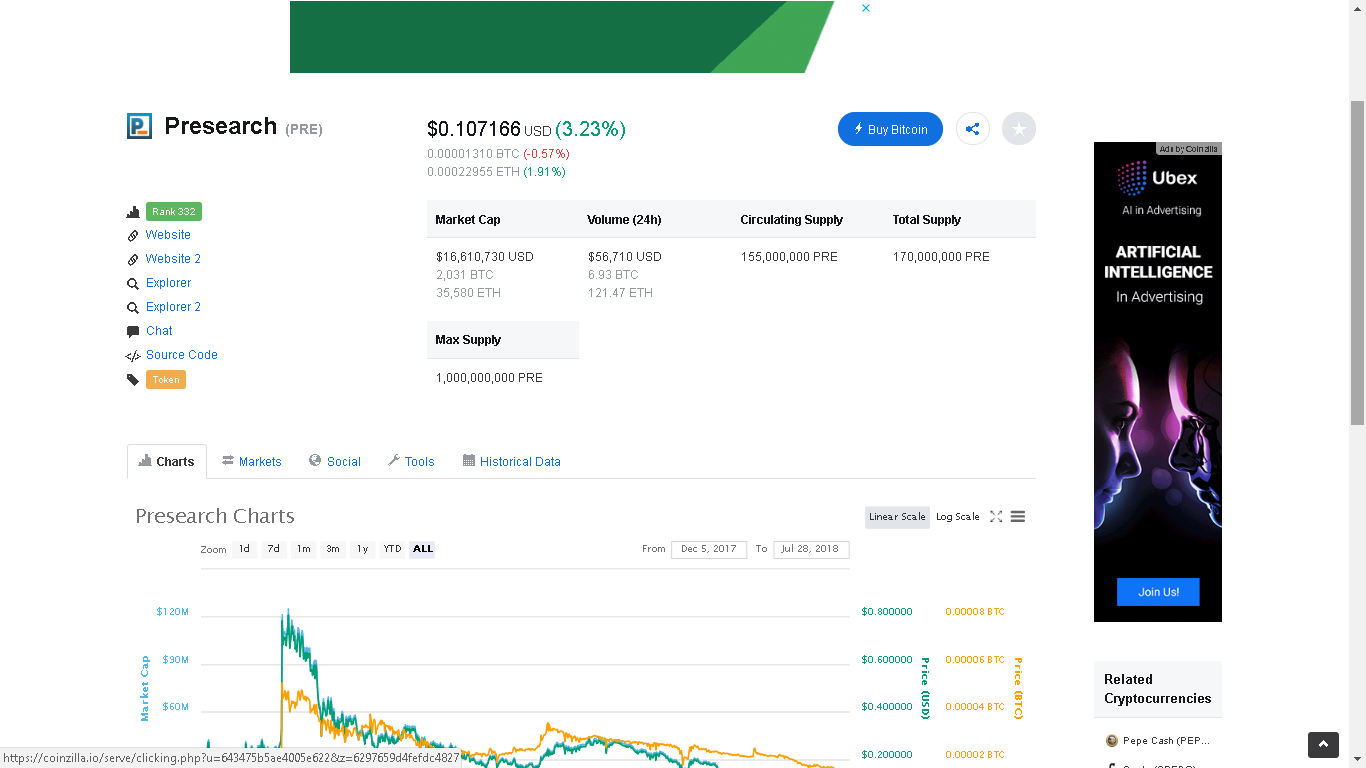Switch to the Charts tab
Screen dimensions: 1366x768
click(x=167, y=461)
